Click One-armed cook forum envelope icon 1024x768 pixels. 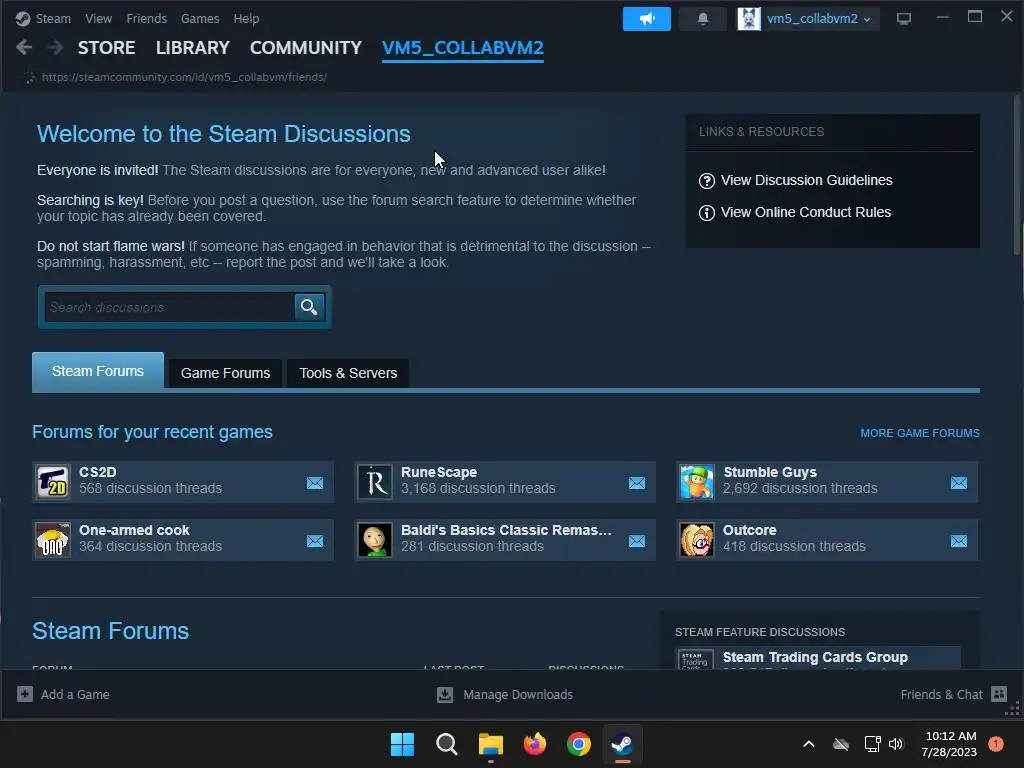(315, 541)
